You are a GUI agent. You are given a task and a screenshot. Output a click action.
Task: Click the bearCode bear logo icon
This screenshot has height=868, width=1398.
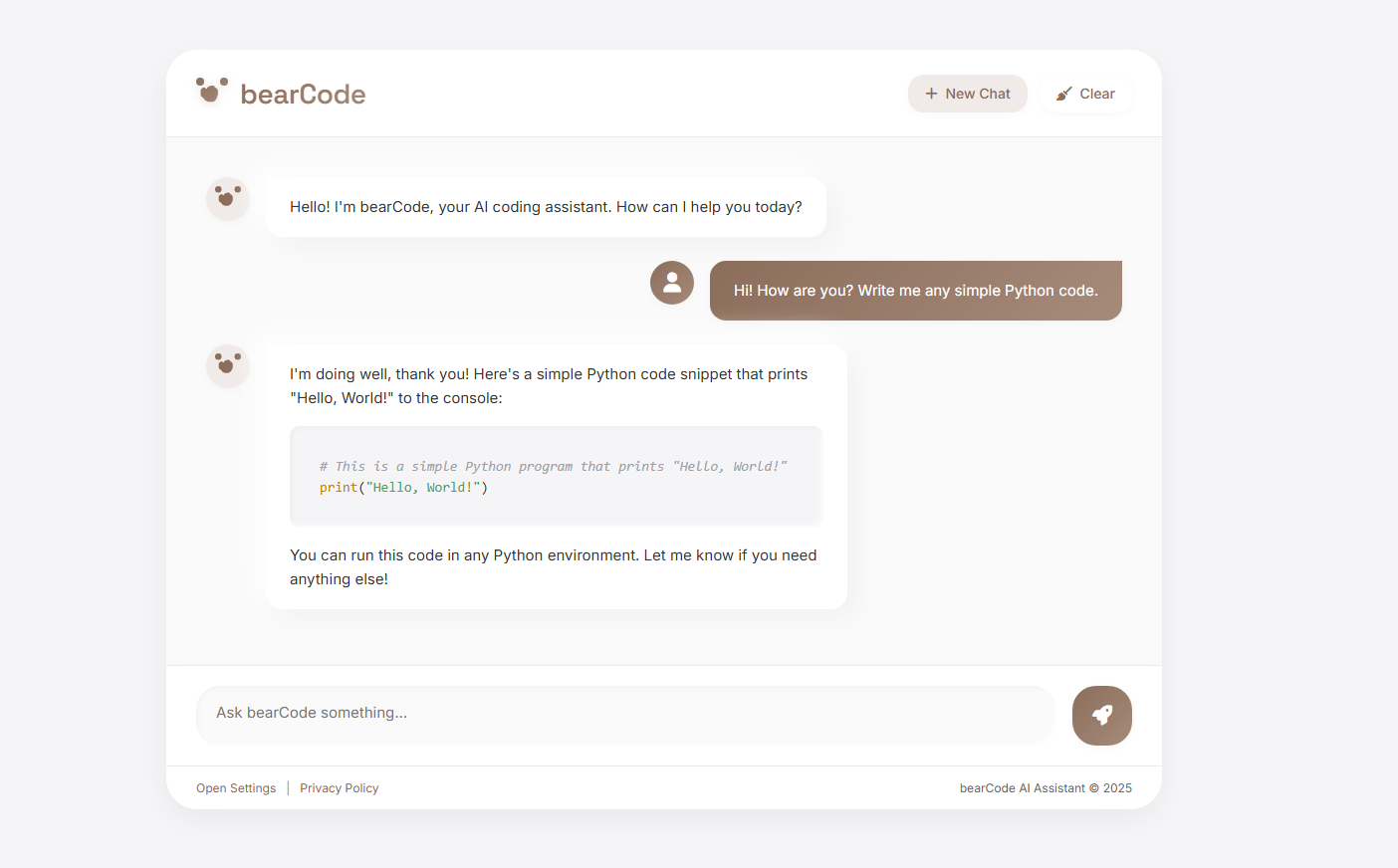pyautogui.click(x=211, y=92)
